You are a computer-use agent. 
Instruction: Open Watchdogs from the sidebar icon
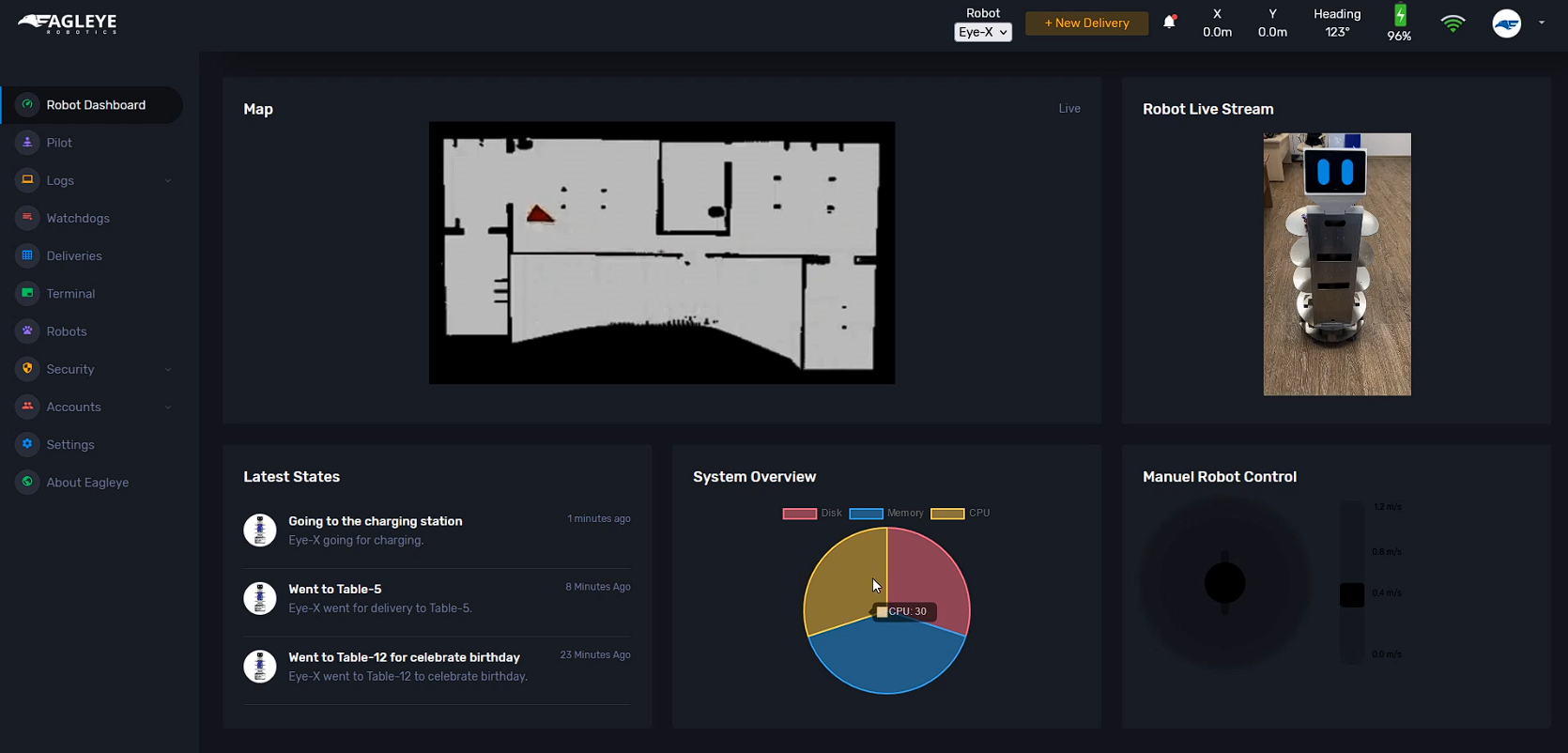pos(27,218)
